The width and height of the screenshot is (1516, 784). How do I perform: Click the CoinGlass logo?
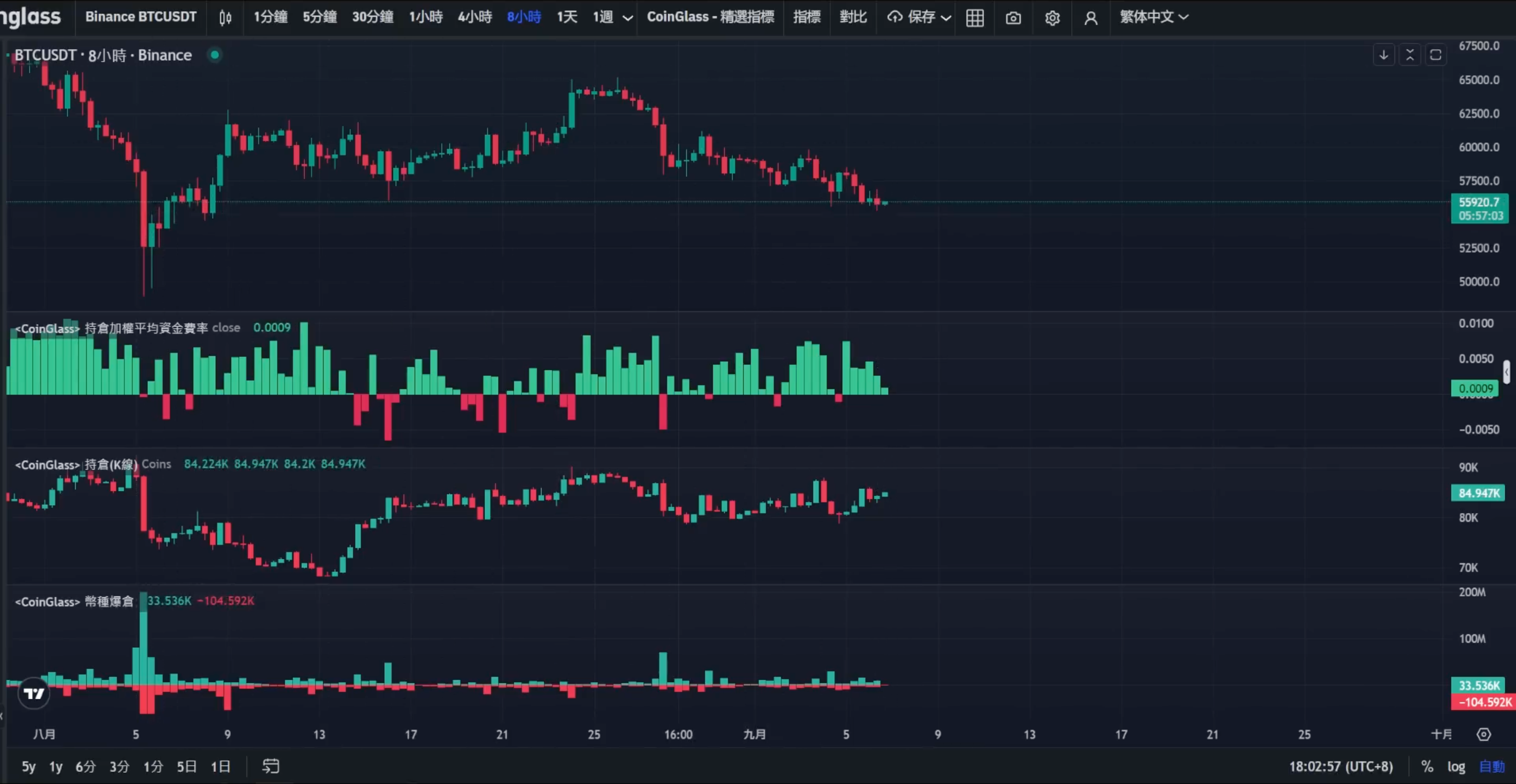(x=31, y=17)
